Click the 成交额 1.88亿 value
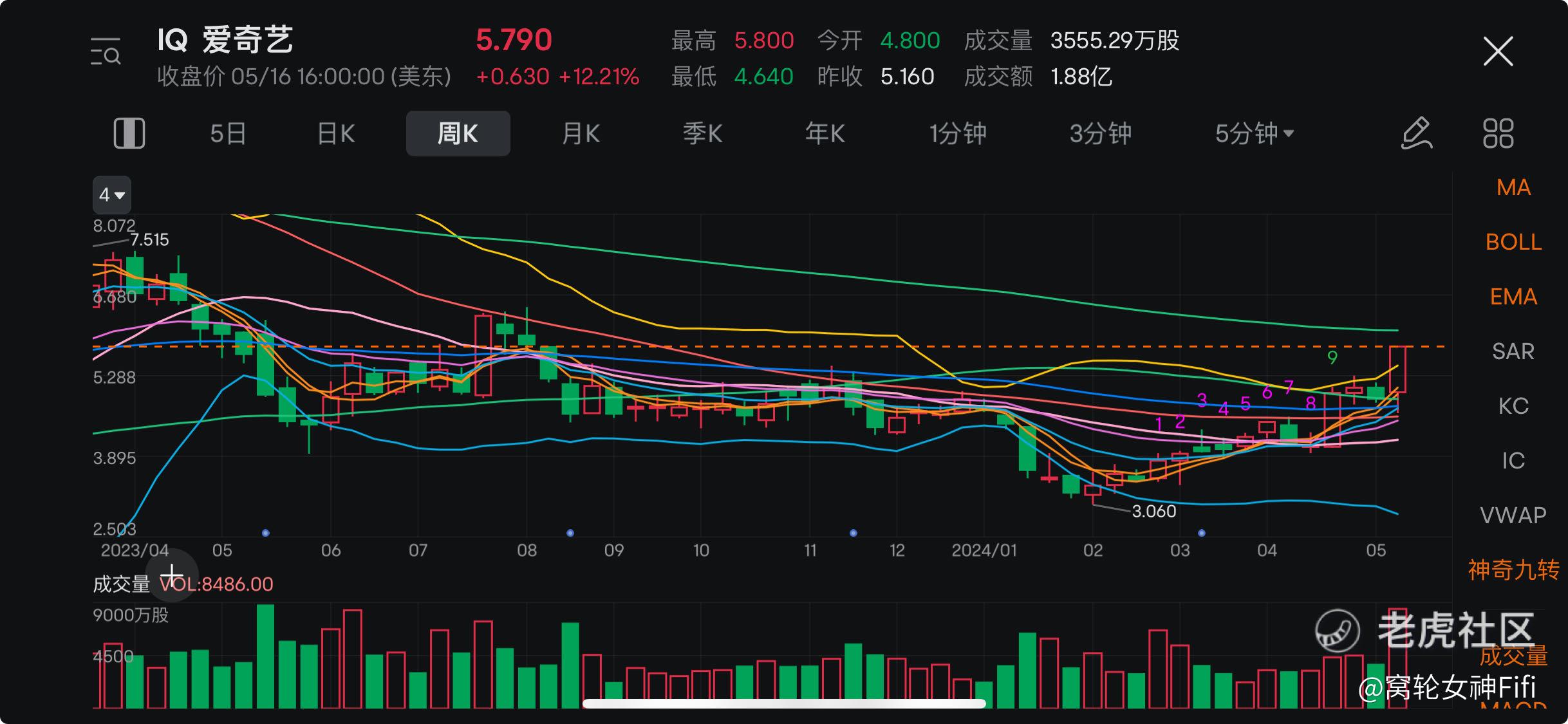The height and width of the screenshot is (724, 1568). [1081, 77]
